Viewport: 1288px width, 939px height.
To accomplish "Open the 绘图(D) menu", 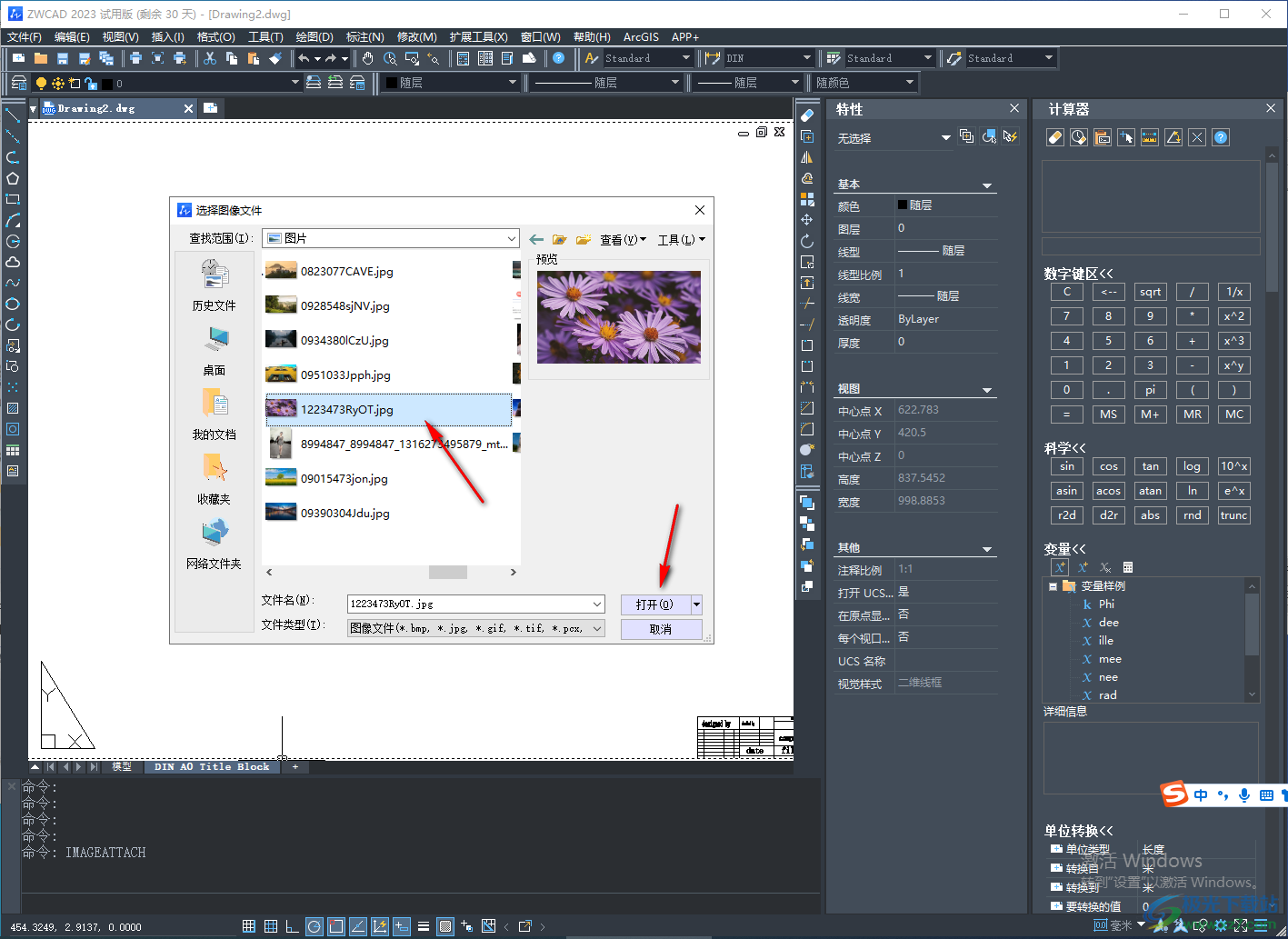I will click(315, 37).
